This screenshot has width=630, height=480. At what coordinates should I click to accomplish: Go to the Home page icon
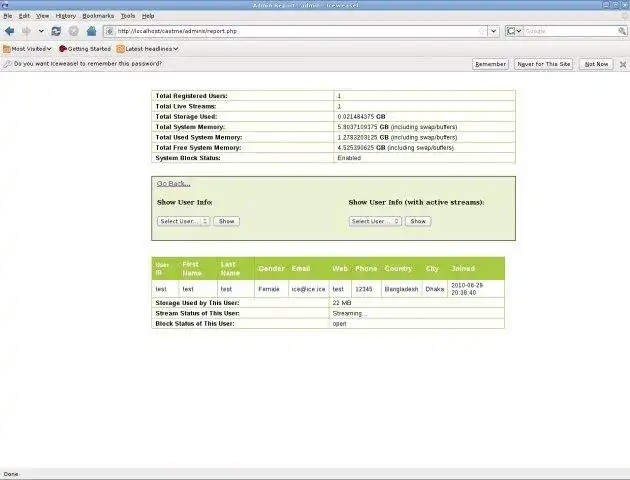click(92, 31)
